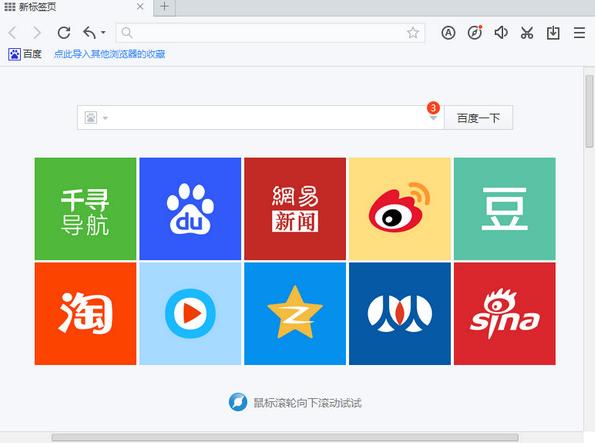Click the undo closed tab arrow icon
Image resolution: width=597 pixels, height=443 pixels.
click(x=89, y=33)
